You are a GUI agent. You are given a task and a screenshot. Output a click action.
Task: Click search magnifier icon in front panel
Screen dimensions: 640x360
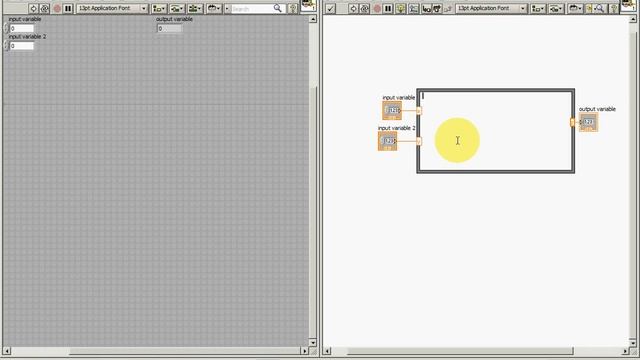click(278, 8)
